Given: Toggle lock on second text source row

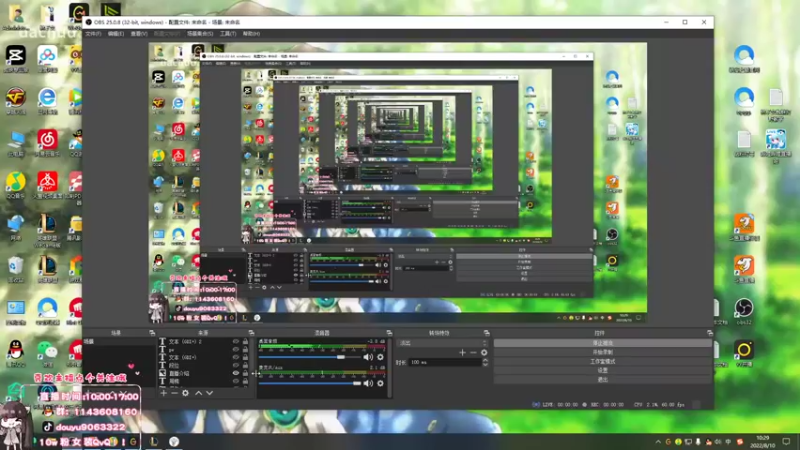Looking at the screenshot, I should pyautogui.click(x=245, y=349).
